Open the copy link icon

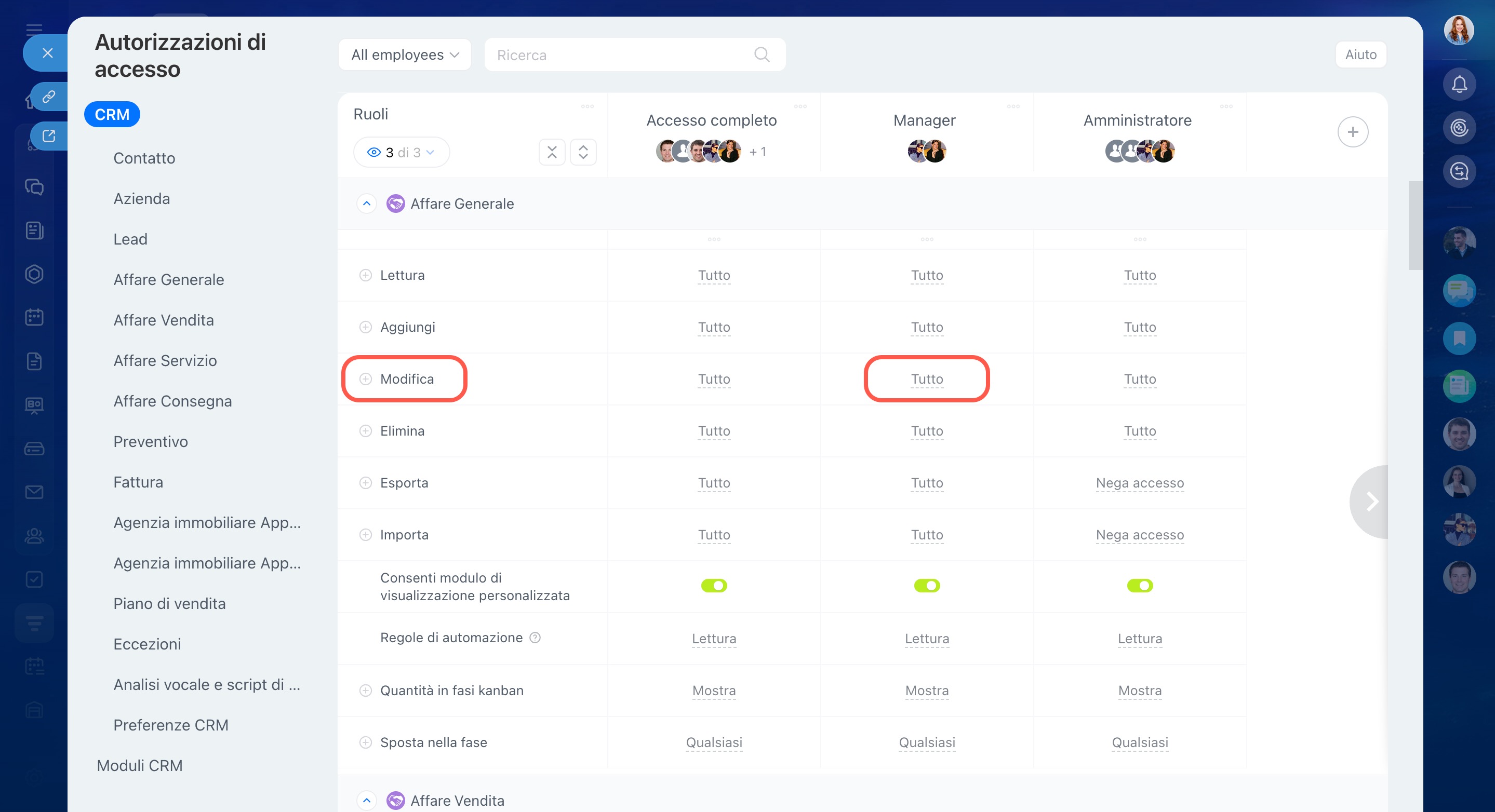point(49,96)
